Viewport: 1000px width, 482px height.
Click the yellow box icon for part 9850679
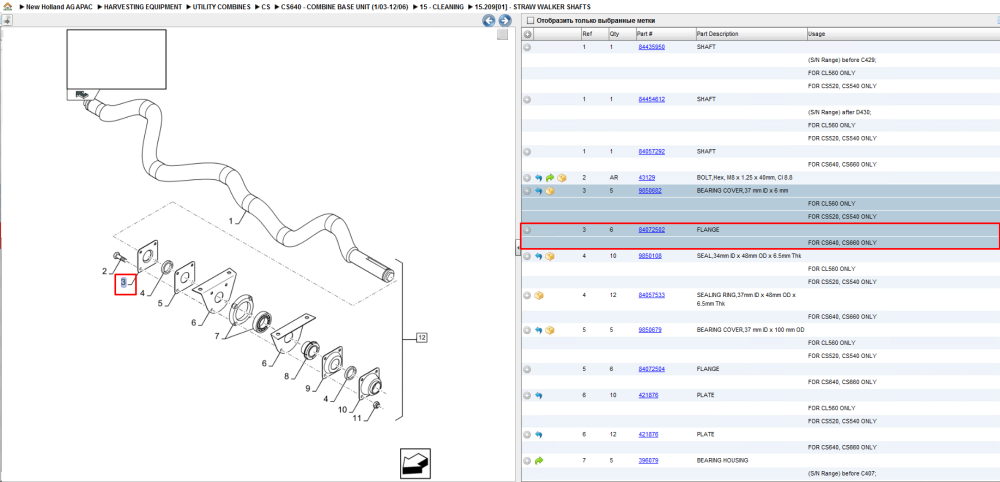(x=550, y=330)
